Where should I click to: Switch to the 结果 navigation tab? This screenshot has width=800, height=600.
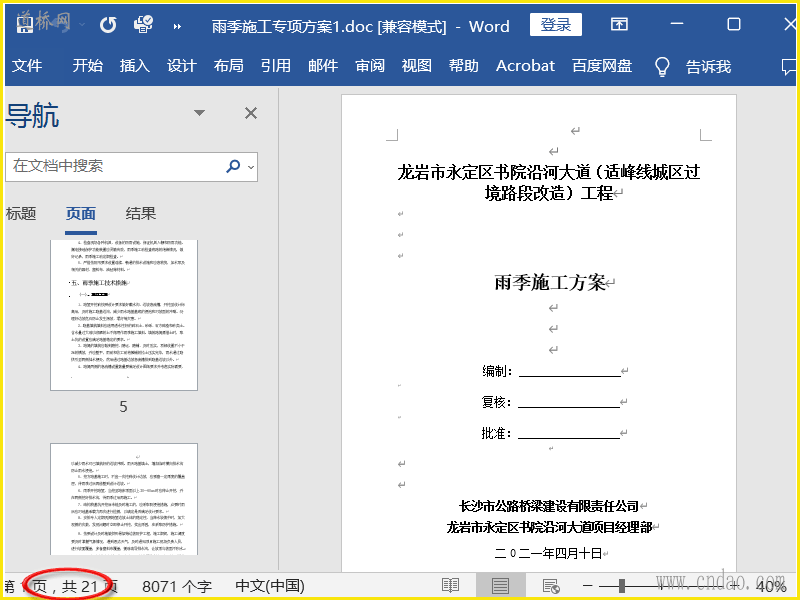(141, 214)
